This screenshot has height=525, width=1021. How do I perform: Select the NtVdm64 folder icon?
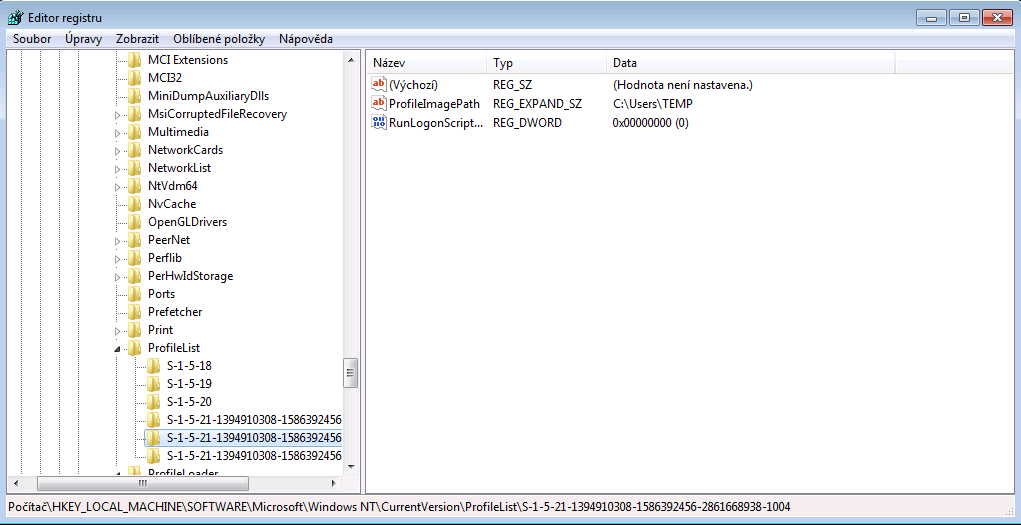click(135, 186)
